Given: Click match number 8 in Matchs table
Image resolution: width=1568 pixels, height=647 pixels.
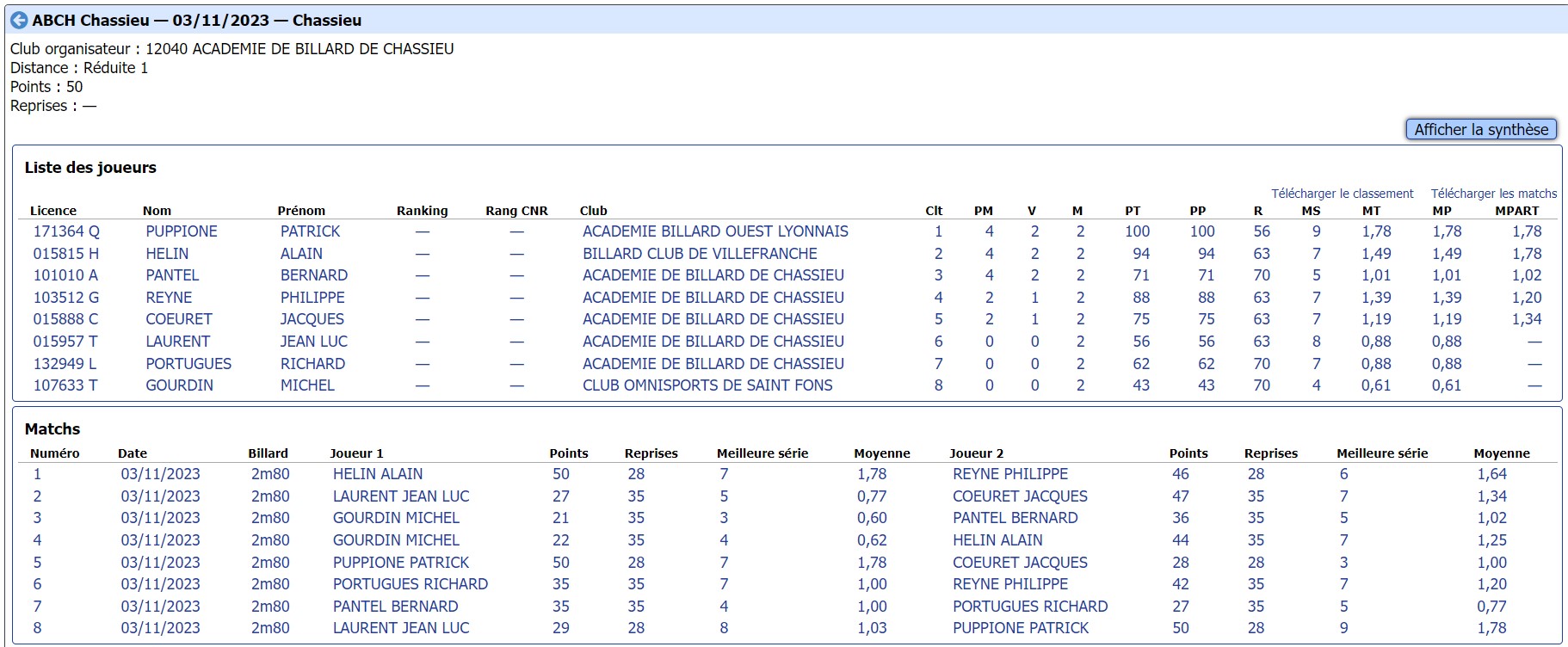Looking at the screenshot, I should [x=37, y=628].
